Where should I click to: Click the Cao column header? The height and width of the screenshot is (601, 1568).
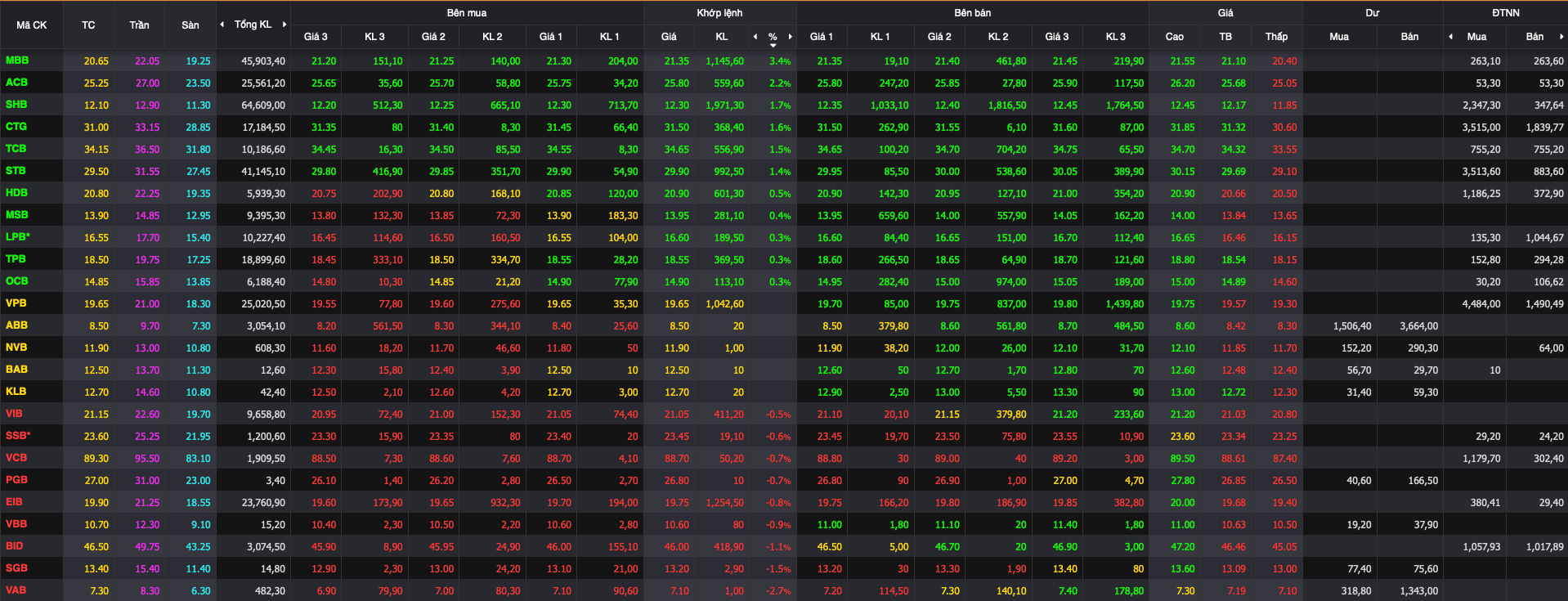(x=1175, y=37)
